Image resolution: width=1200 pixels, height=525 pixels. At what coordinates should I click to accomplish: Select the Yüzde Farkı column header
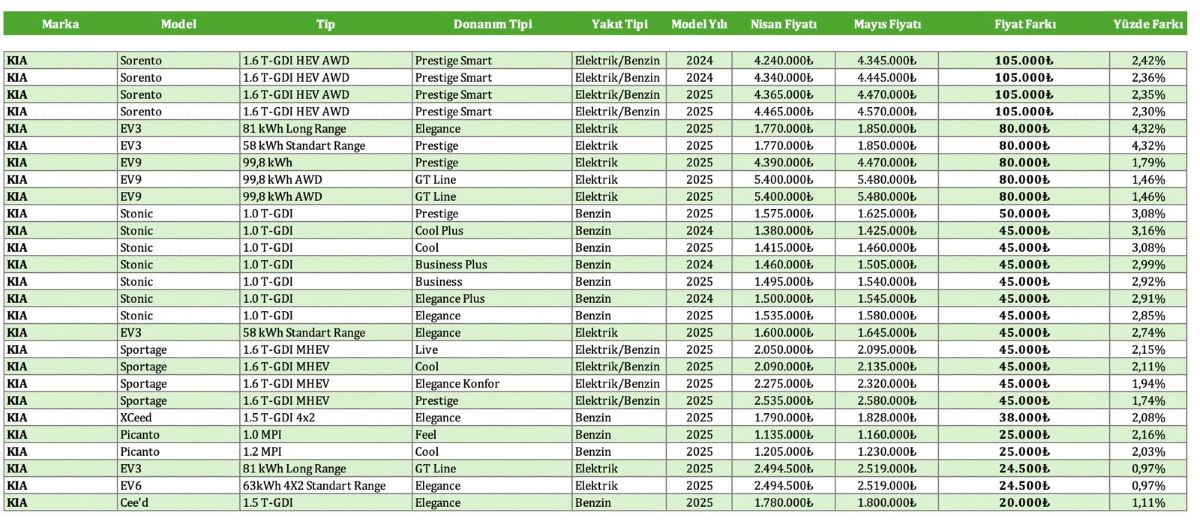[x=1147, y=23]
